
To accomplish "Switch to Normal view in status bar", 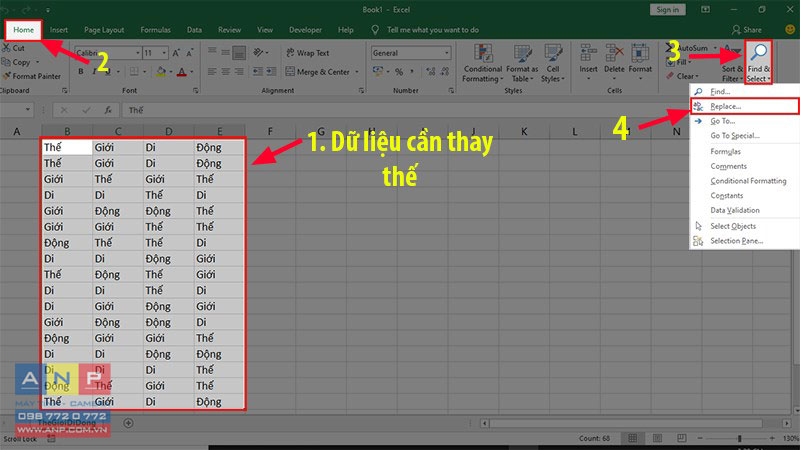I will coord(633,438).
